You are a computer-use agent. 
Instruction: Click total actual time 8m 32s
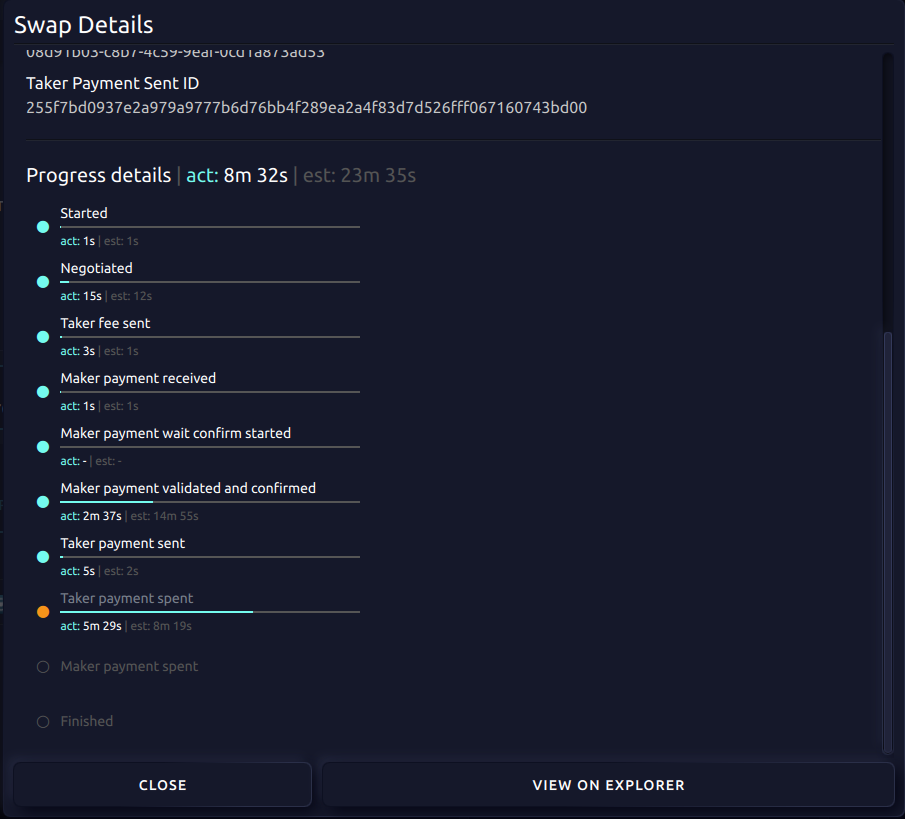pos(237,175)
